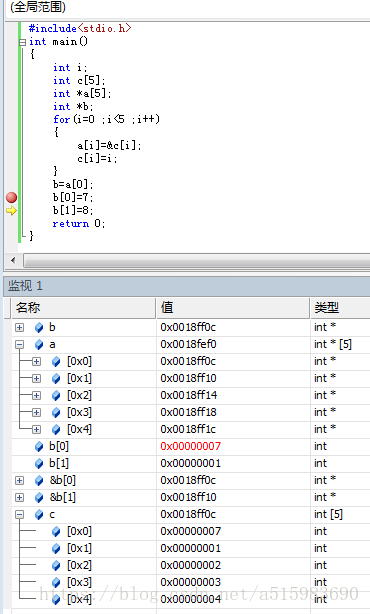Click the name b[0] in watch list
The height and width of the screenshot is (614, 370).
tap(59, 446)
